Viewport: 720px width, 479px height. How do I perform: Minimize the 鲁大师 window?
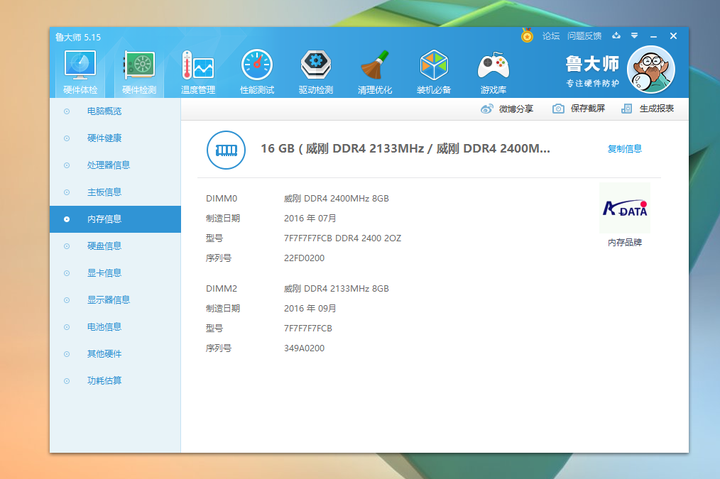click(653, 36)
